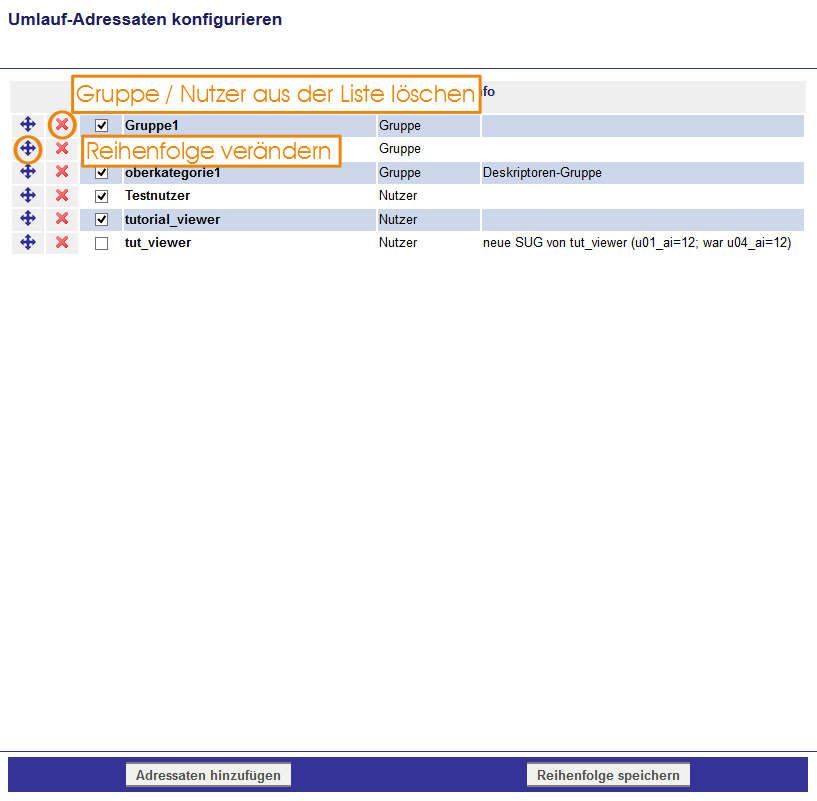Viewport: 817px width, 801px height.
Task: Select the name Gruppe1
Action: pos(152,126)
